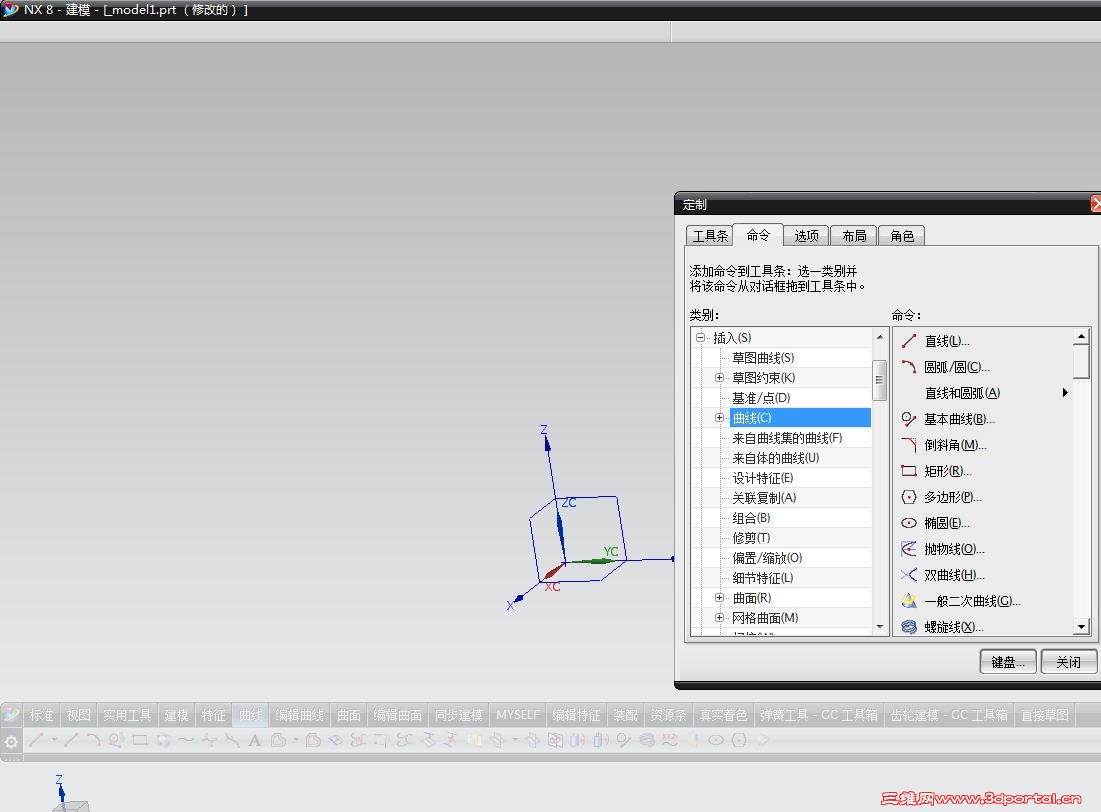Select the rectangle tool in curve toolbar
Viewport: 1101px width, 812px height.
pyautogui.click(x=140, y=740)
